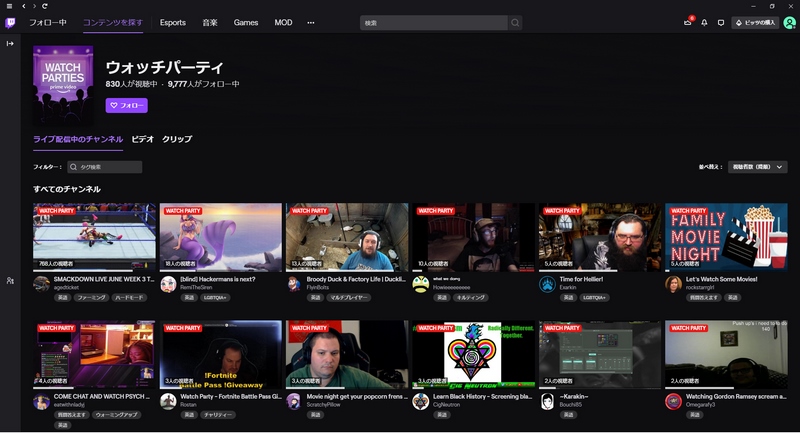Click マルチプレイヤー tag under FlyinBolts
The height and width of the screenshot is (433, 800).
coord(348,298)
